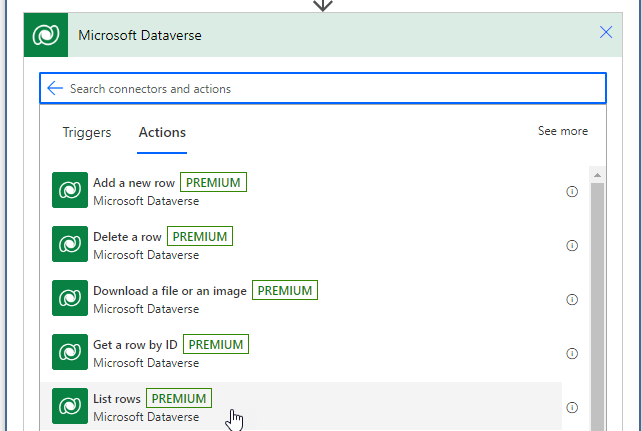Click the back arrow in search box

[x=55, y=89]
